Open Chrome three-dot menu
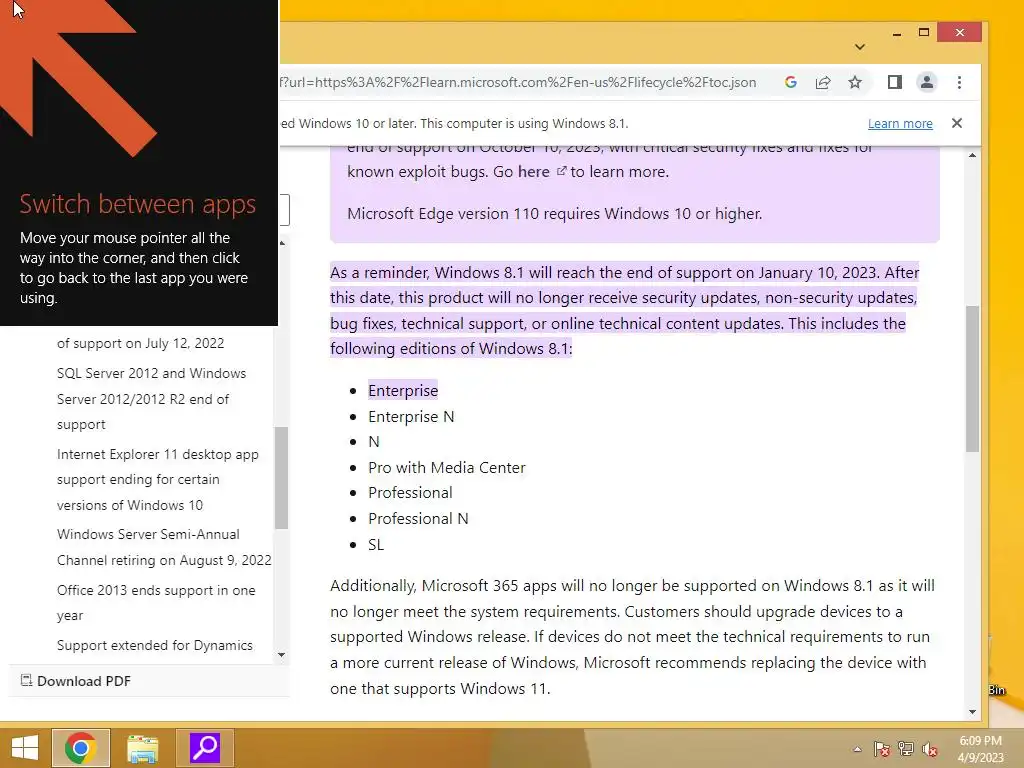The image size is (1024, 768). [x=959, y=82]
